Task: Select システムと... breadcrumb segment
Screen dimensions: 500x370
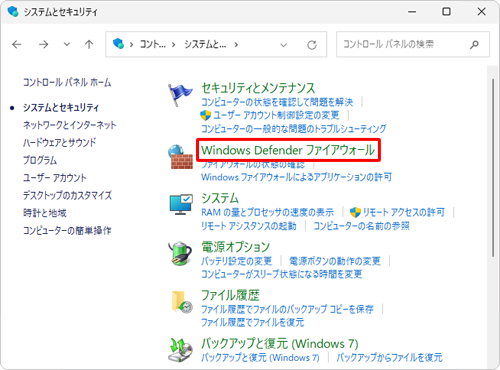Action: [x=205, y=44]
